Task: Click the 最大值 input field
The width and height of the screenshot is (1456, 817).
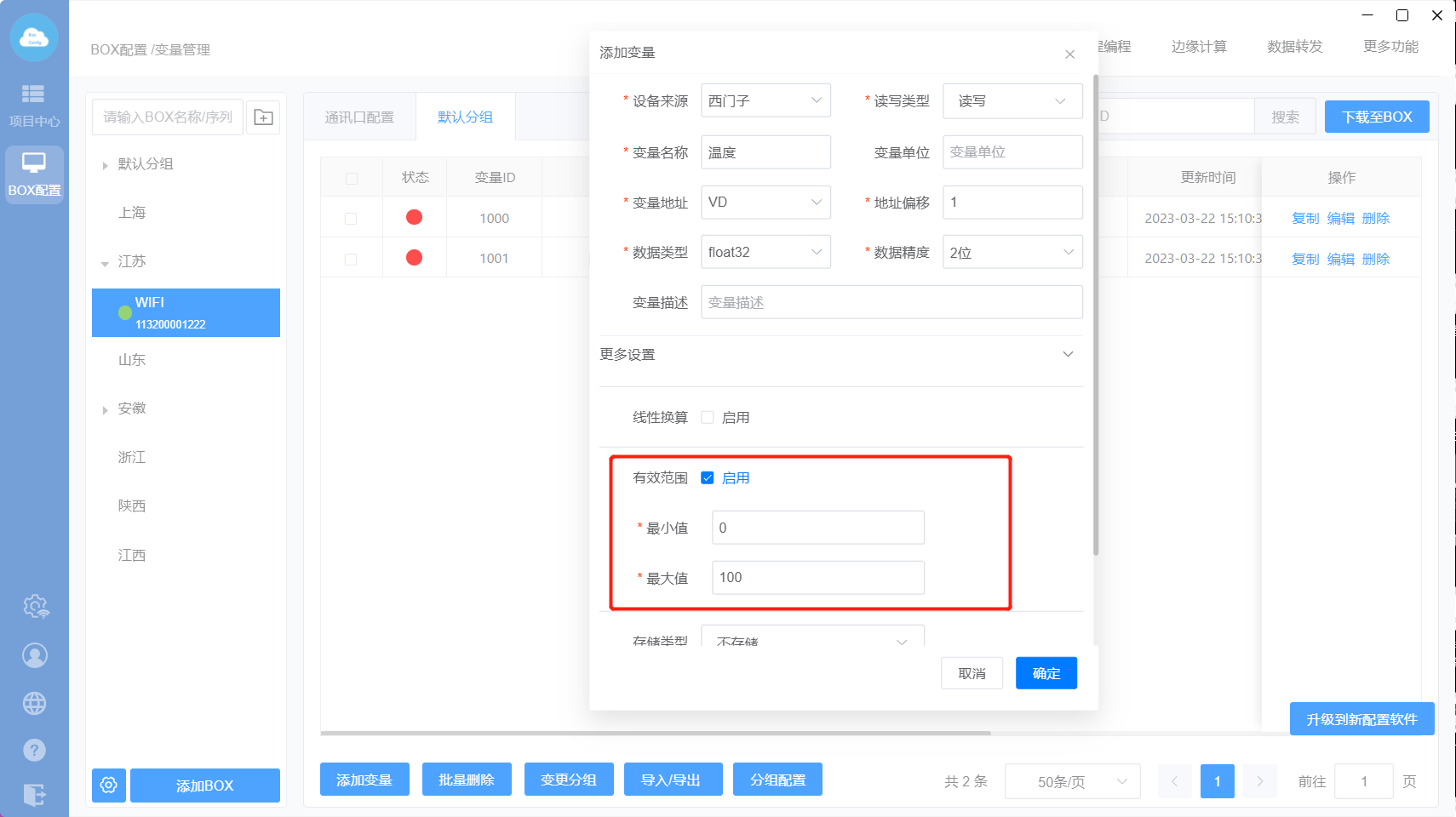Action: pos(817,577)
